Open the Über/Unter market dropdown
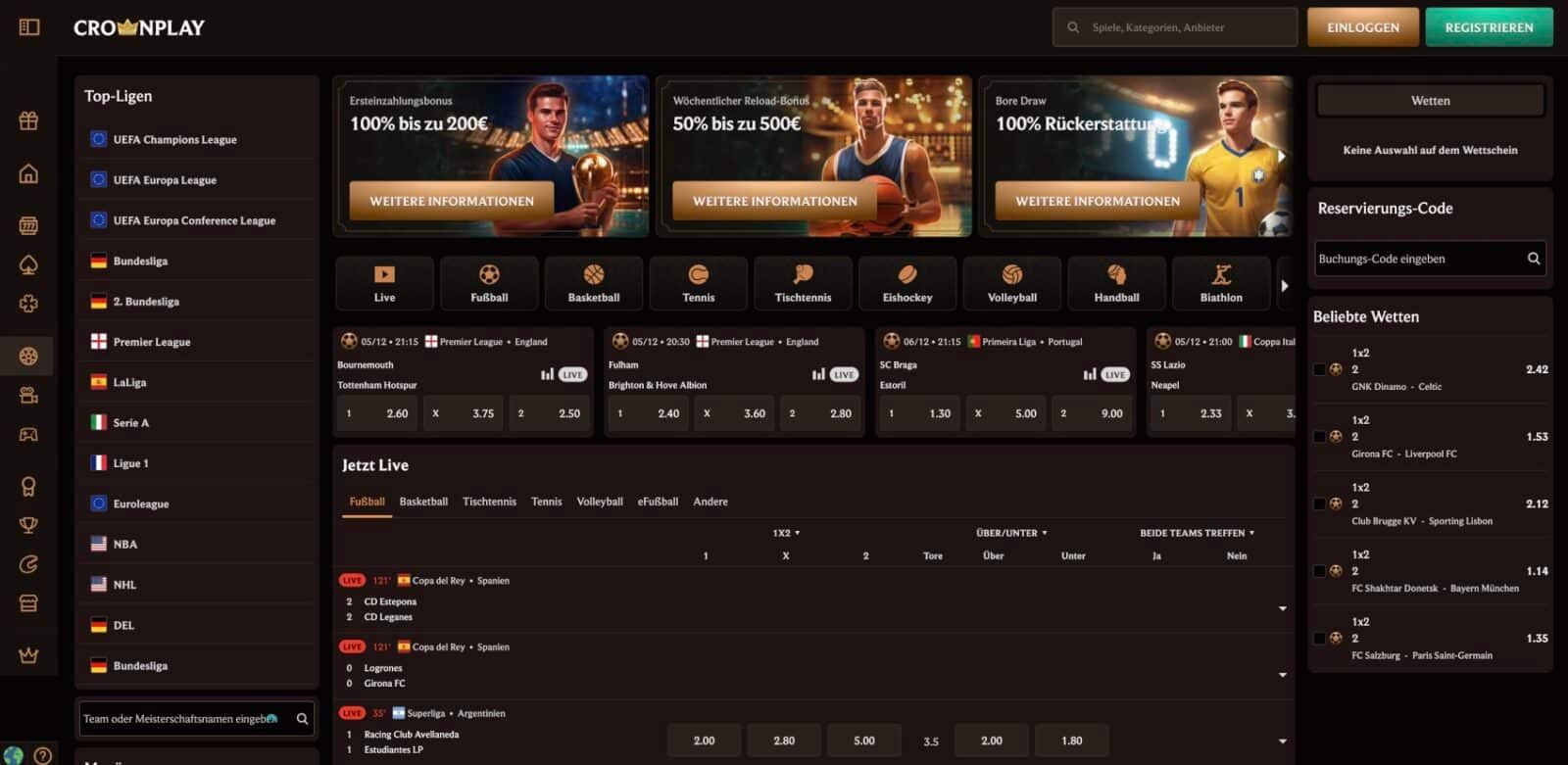Viewport: 1568px width, 765px height. (1011, 533)
